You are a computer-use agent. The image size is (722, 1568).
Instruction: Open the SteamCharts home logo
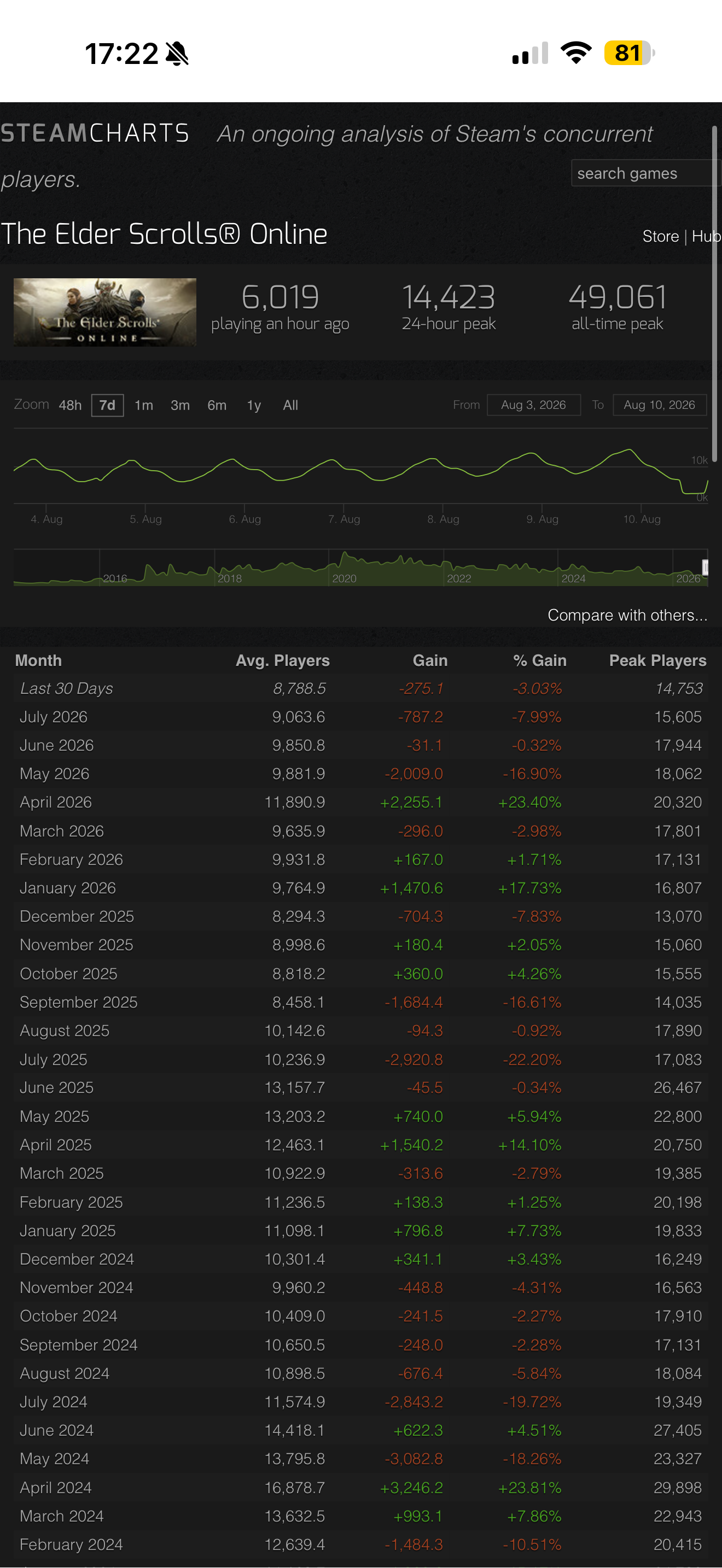[95, 133]
